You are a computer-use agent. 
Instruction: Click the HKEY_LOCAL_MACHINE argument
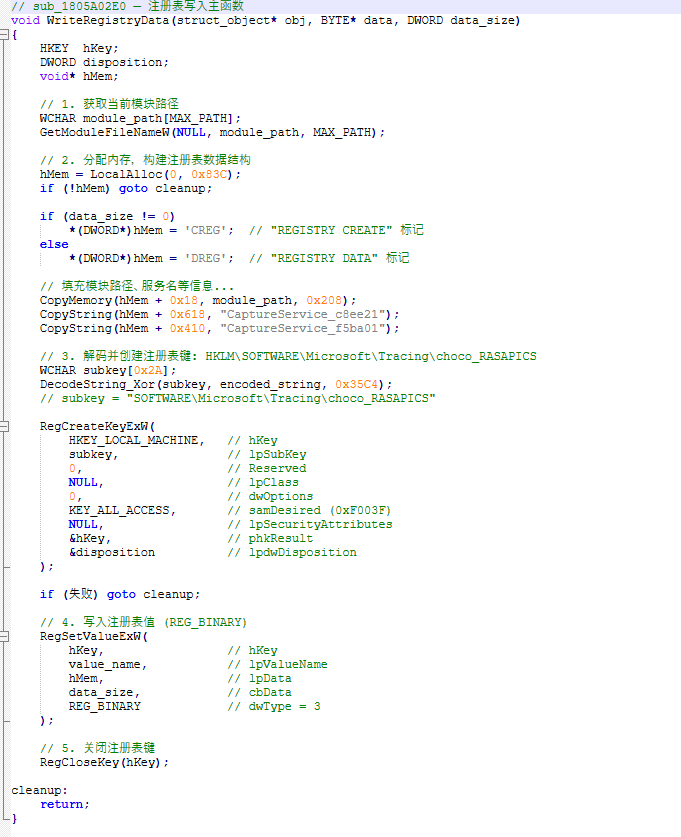point(133,440)
